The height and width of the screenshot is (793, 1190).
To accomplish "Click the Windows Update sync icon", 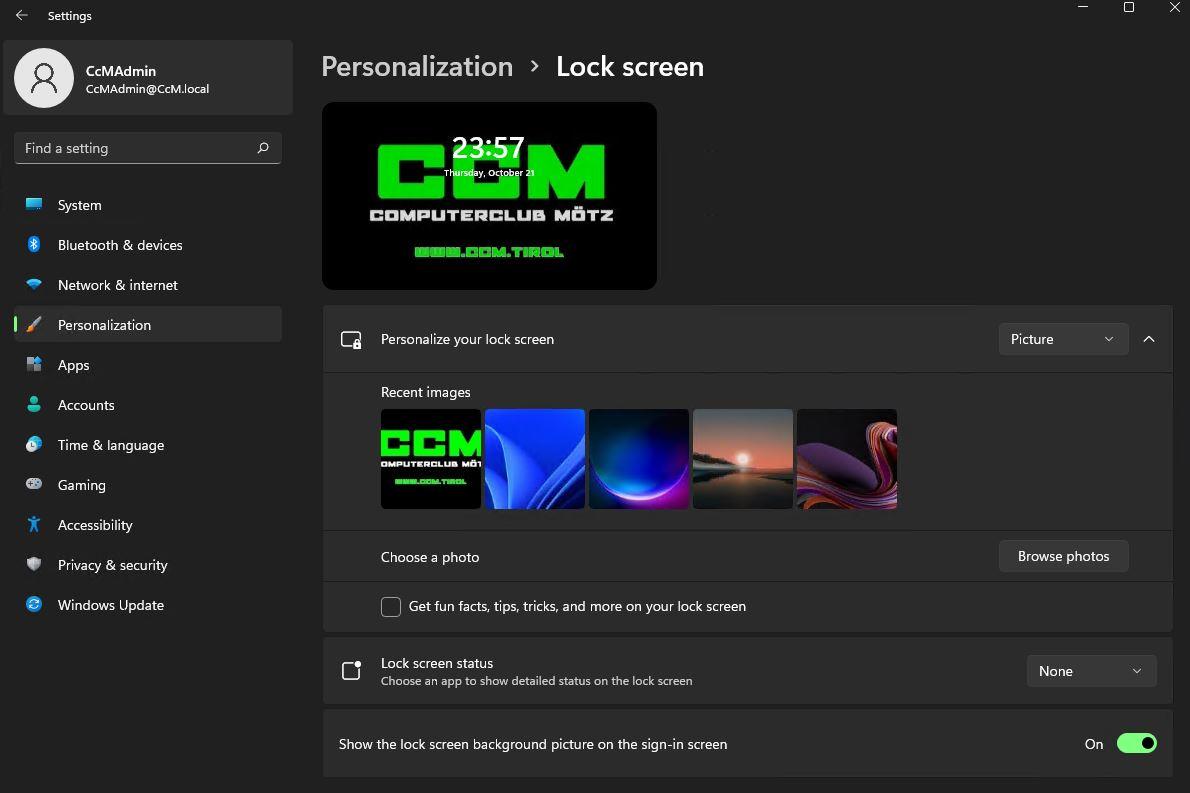I will click(33, 605).
